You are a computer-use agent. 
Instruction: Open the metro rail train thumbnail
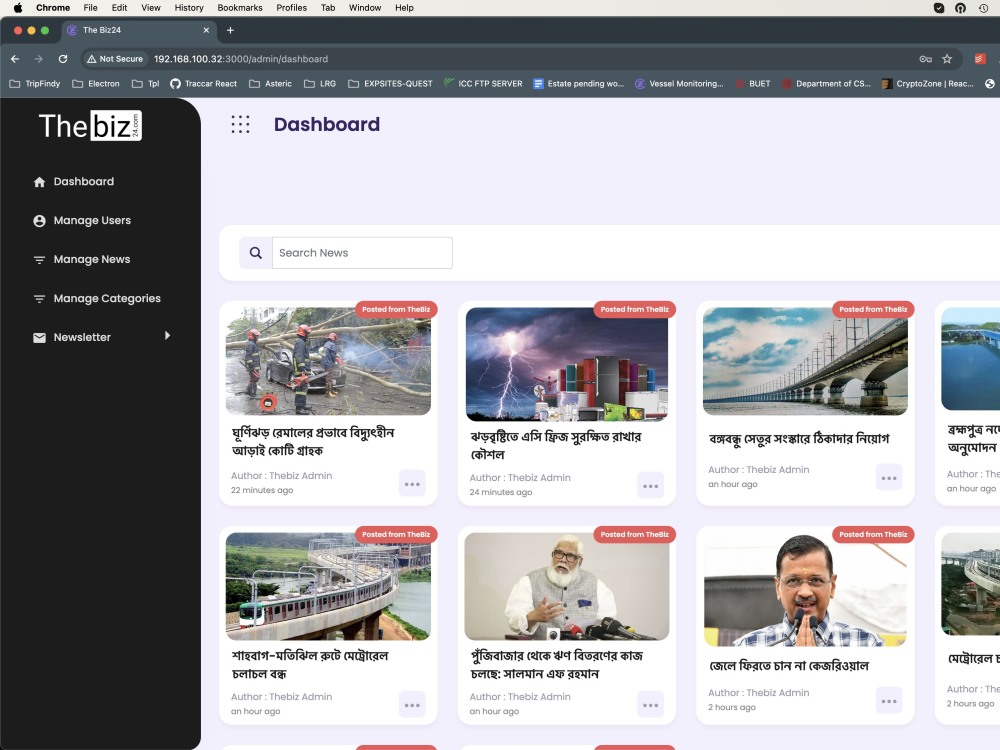tap(328, 586)
